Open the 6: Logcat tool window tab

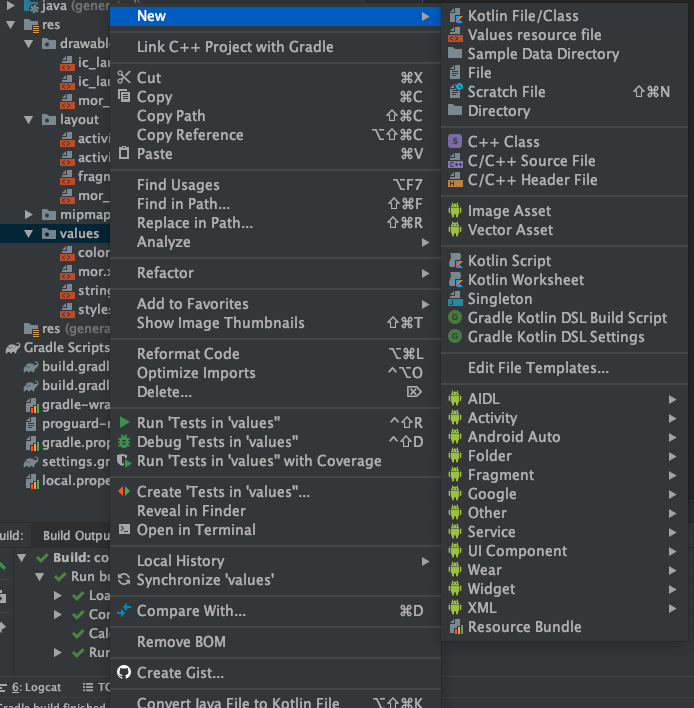pos(33,687)
